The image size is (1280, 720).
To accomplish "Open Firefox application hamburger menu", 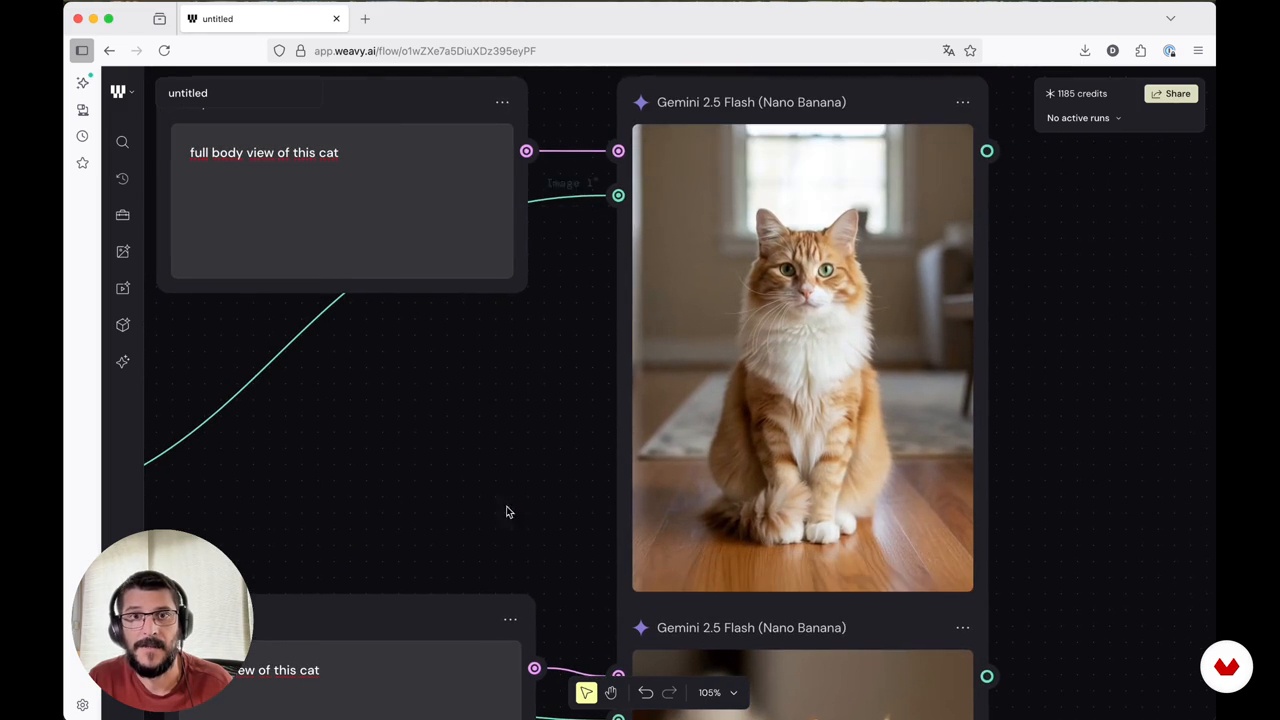I will (x=1198, y=51).
